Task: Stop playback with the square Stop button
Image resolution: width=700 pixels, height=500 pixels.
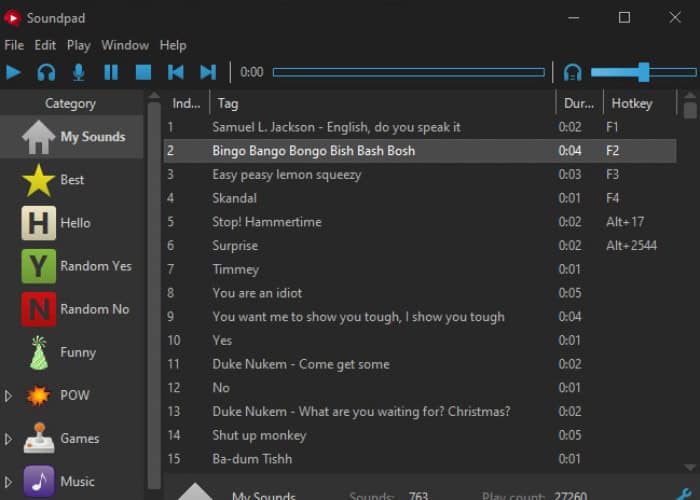Action: (x=143, y=72)
